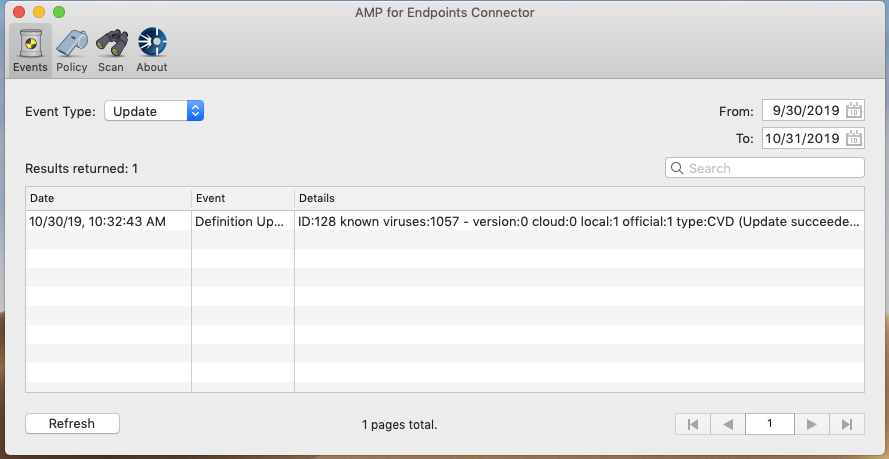
Task: Click the magnifier icon in Search box
Action: click(x=676, y=168)
